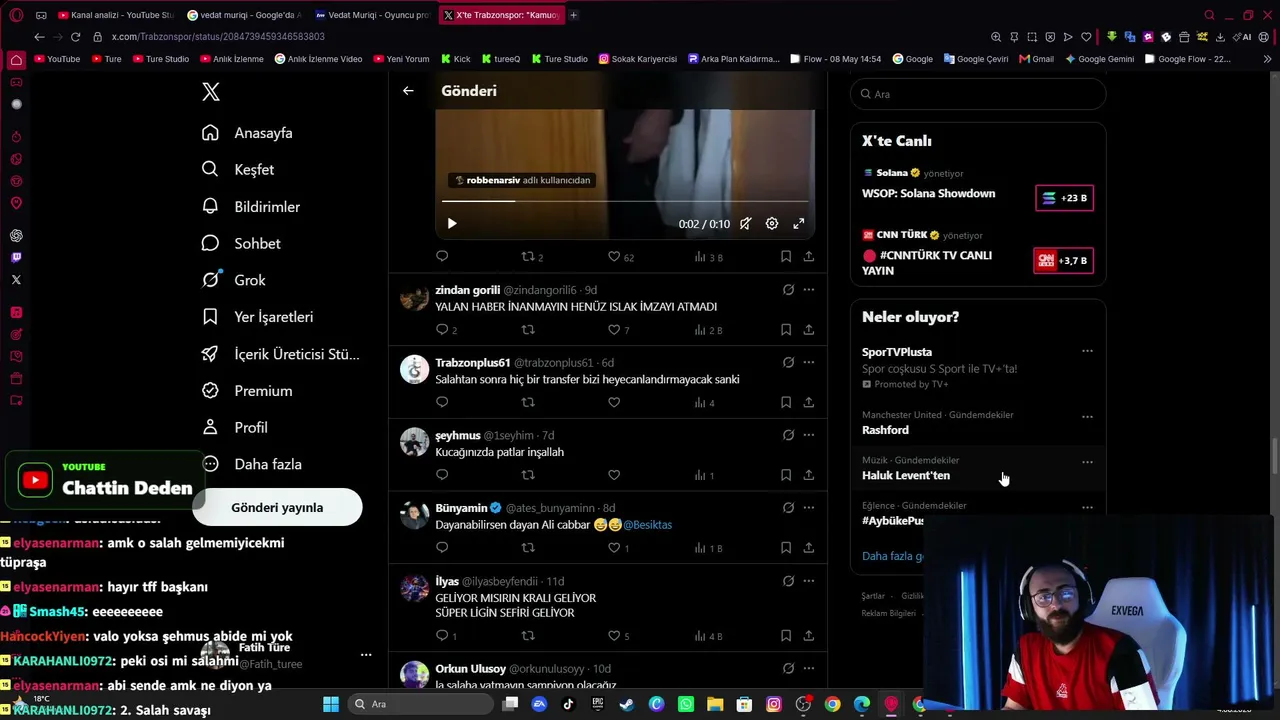The image size is (1280, 720).
Task: Open more options on Orkun Ulusoy post
Action: [809, 668]
